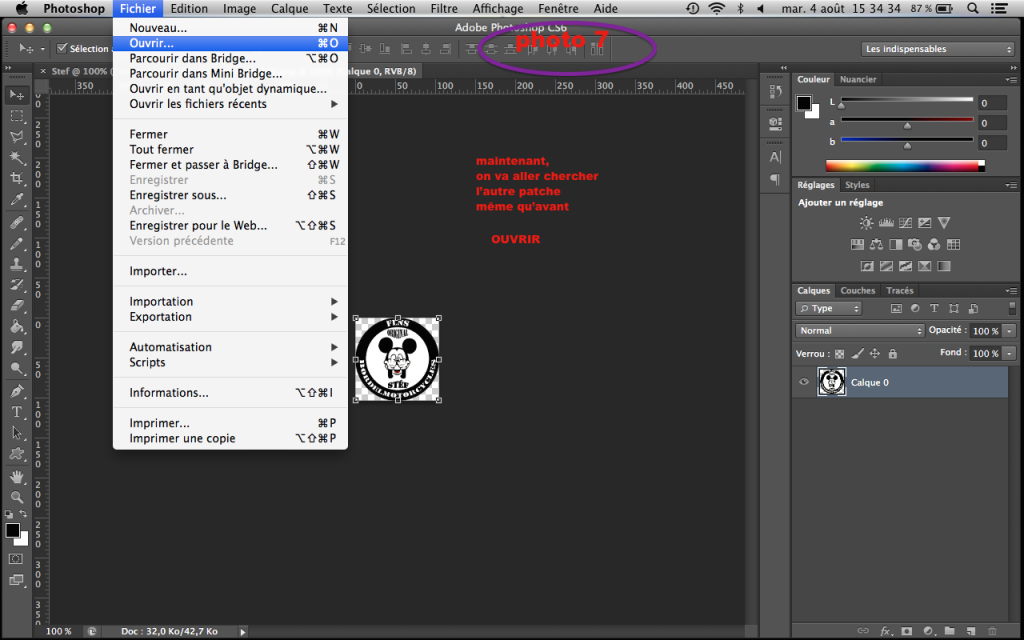This screenshot has width=1024, height=640.
Task: Select the Eraser tool
Action: click(17, 306)
